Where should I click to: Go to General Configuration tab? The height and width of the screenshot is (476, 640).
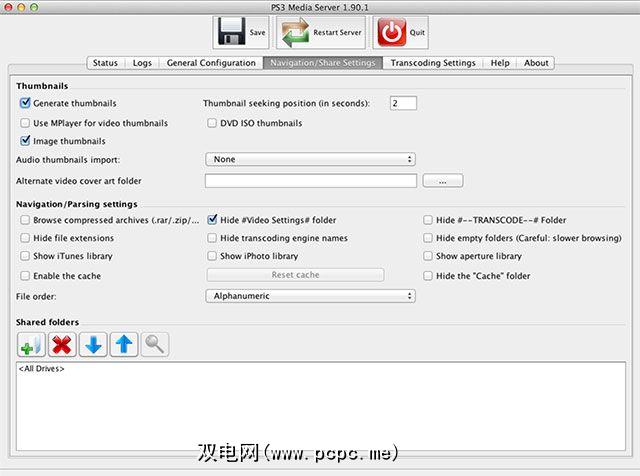[211, 63]
